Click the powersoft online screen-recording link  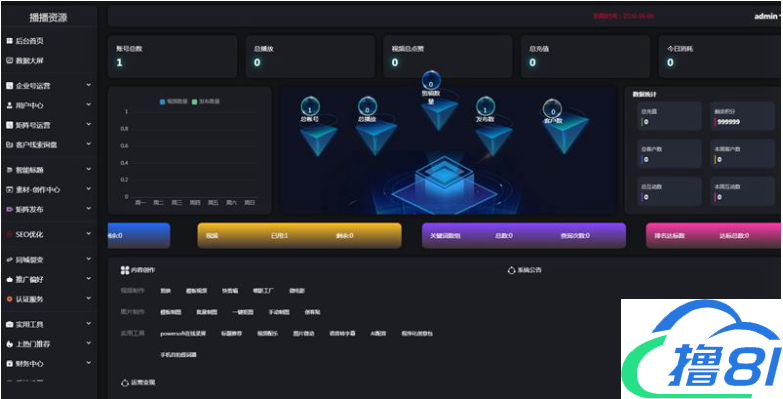pyautogui.click(x=183, y=333)
